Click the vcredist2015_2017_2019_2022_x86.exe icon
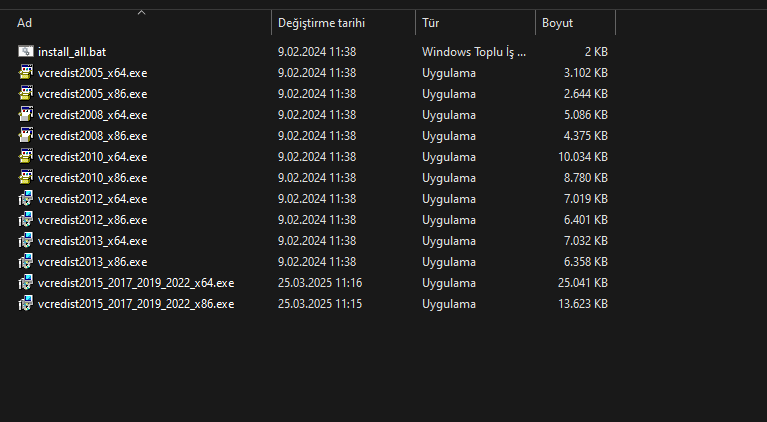The image size is (767, 422). click(x=26, y=304)
